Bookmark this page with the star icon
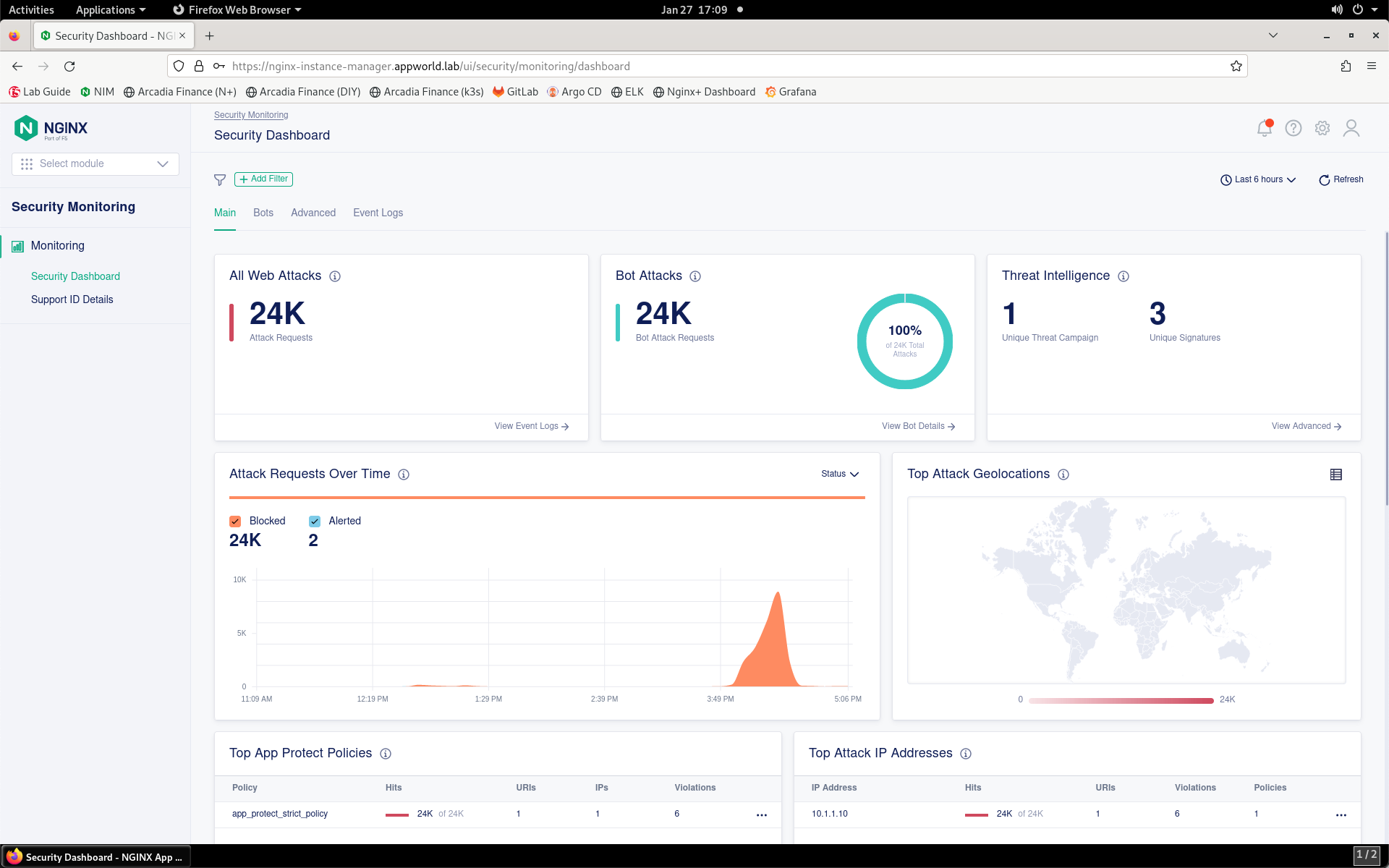Screen dimensions: 1389x868 [x=1236, y=67]
